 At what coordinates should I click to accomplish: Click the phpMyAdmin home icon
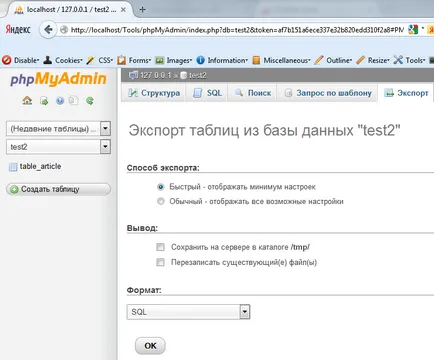[27, 100]
